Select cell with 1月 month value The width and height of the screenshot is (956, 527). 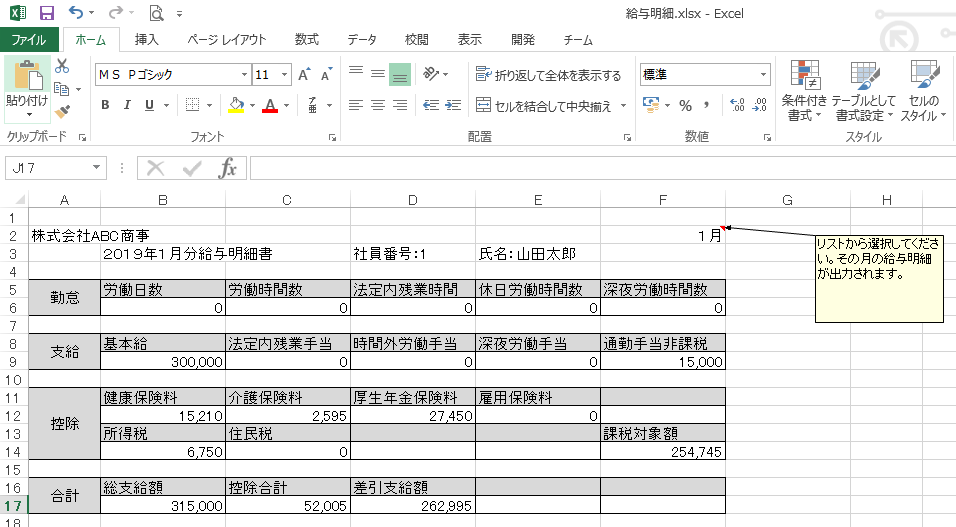[663, 235]
